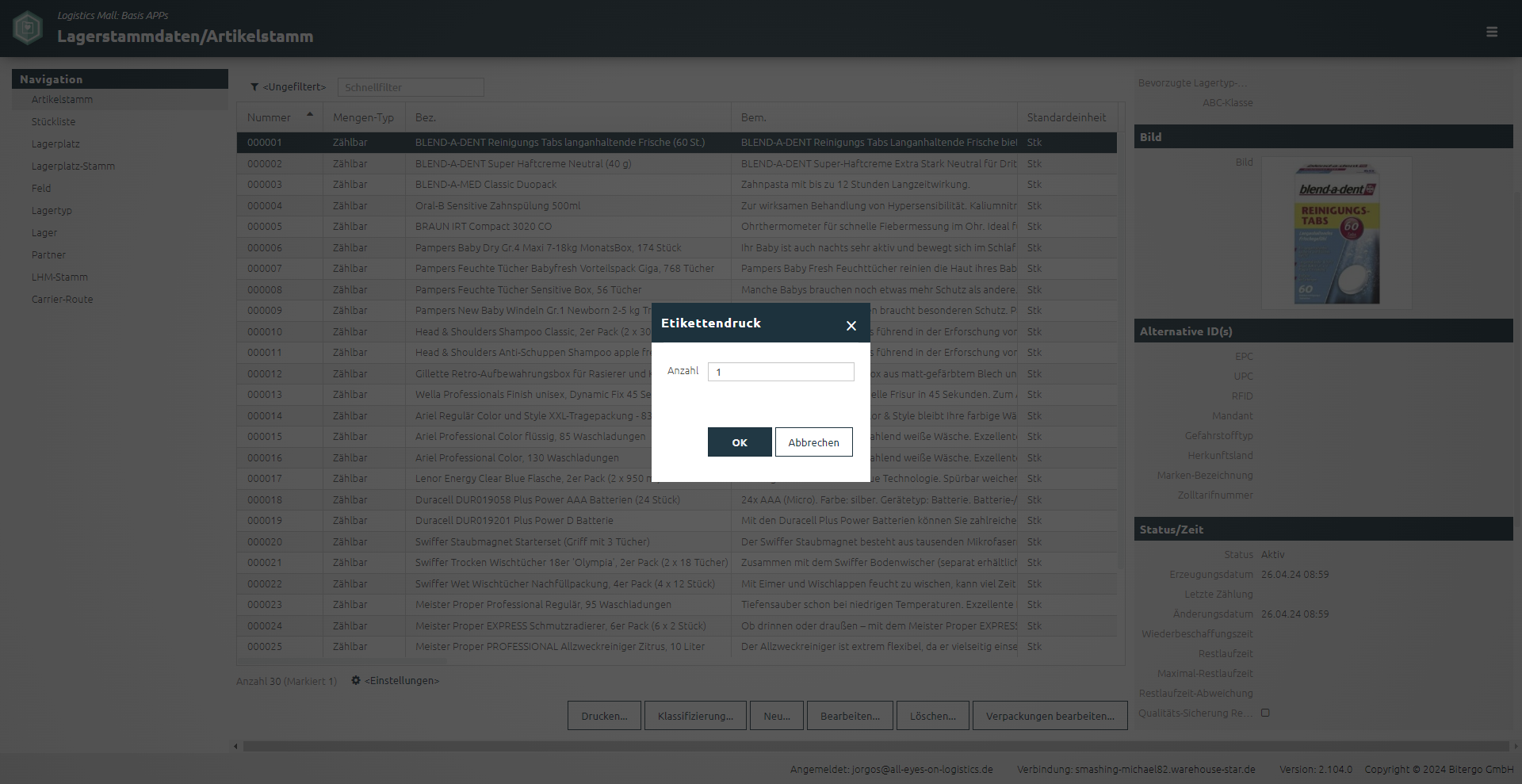Click the Bild section header
The image size is (1522, 784).
click(1324, 137)
